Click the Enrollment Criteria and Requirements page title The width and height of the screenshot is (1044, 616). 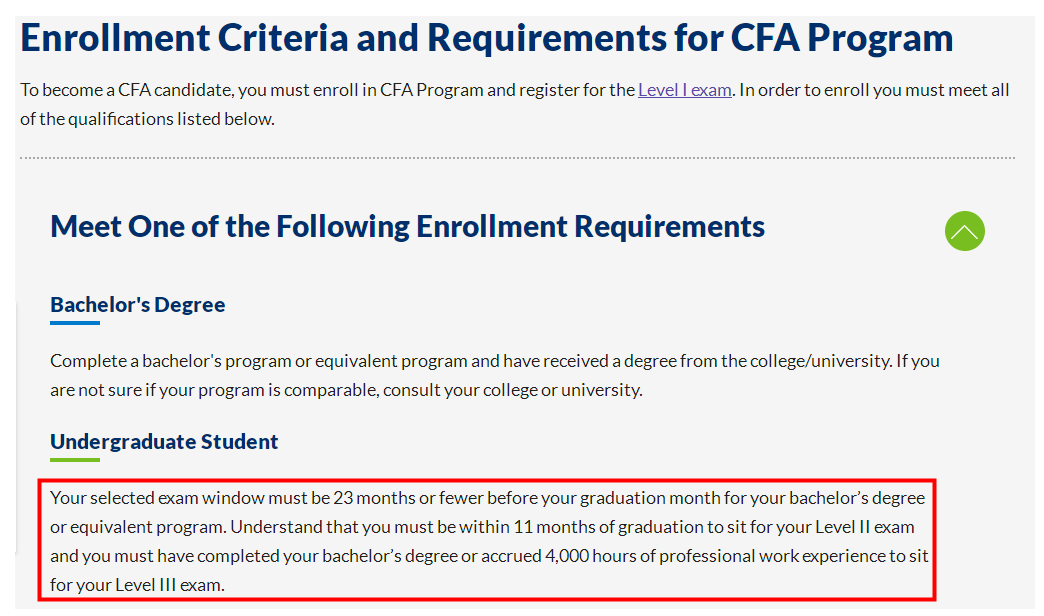point(487,38)
